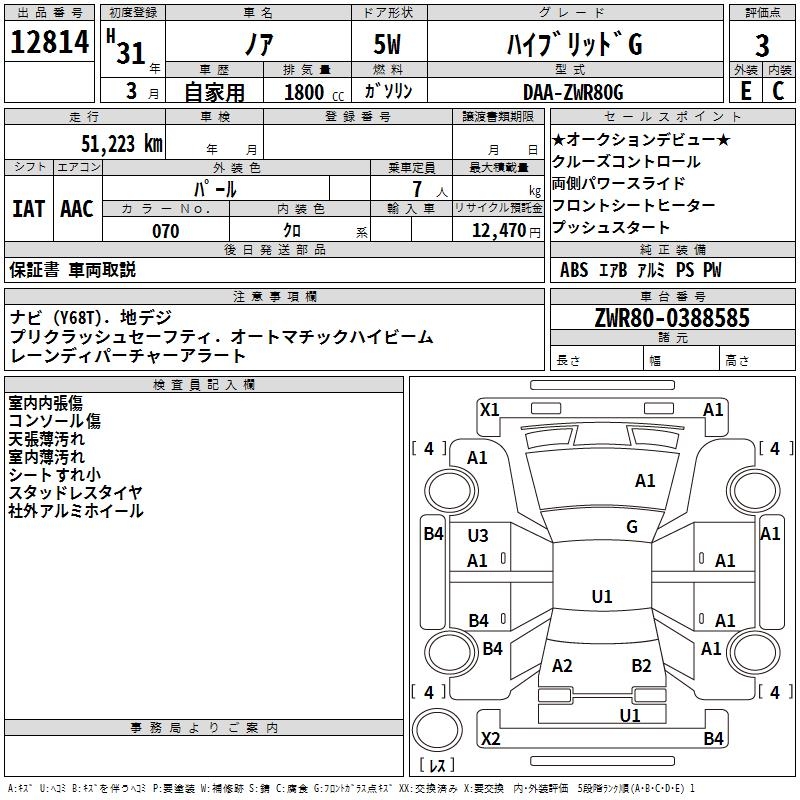Click the recycle deposit 12,470円
The height and width of the screenshot is (800, 800).
point(506,231)
